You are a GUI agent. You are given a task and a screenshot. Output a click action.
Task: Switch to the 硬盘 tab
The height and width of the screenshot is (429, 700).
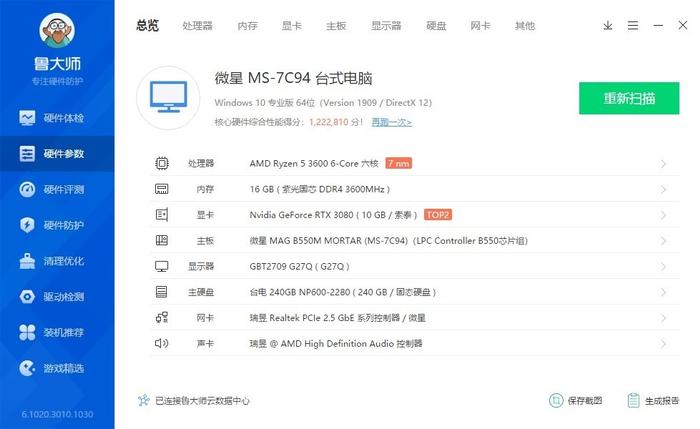[x=436, y=26]
